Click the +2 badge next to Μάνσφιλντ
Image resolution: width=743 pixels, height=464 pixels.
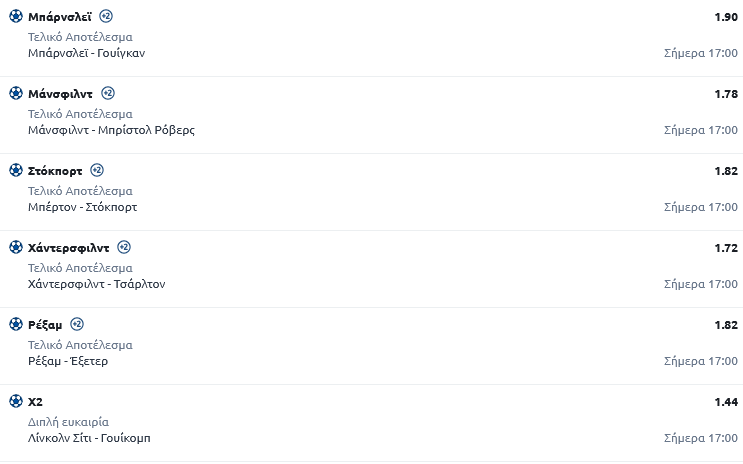[x=108, y=93]
